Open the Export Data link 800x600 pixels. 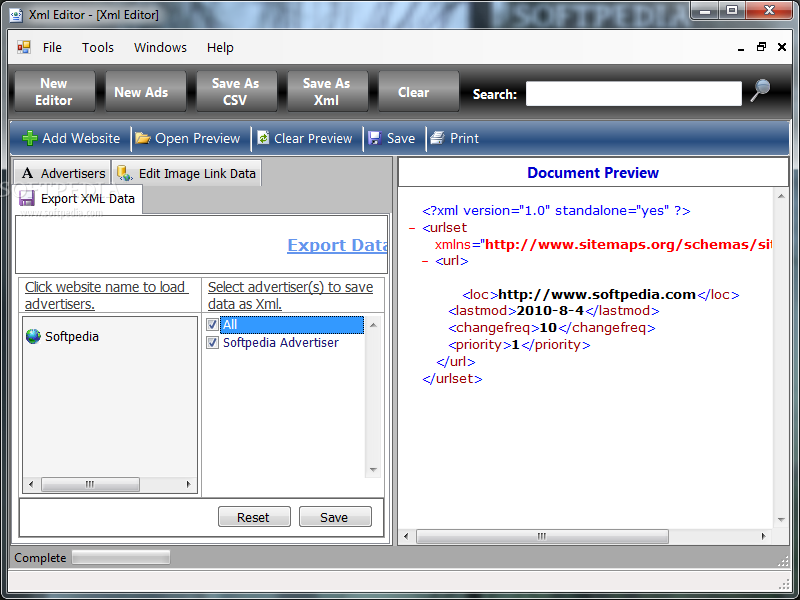(337, 245)
